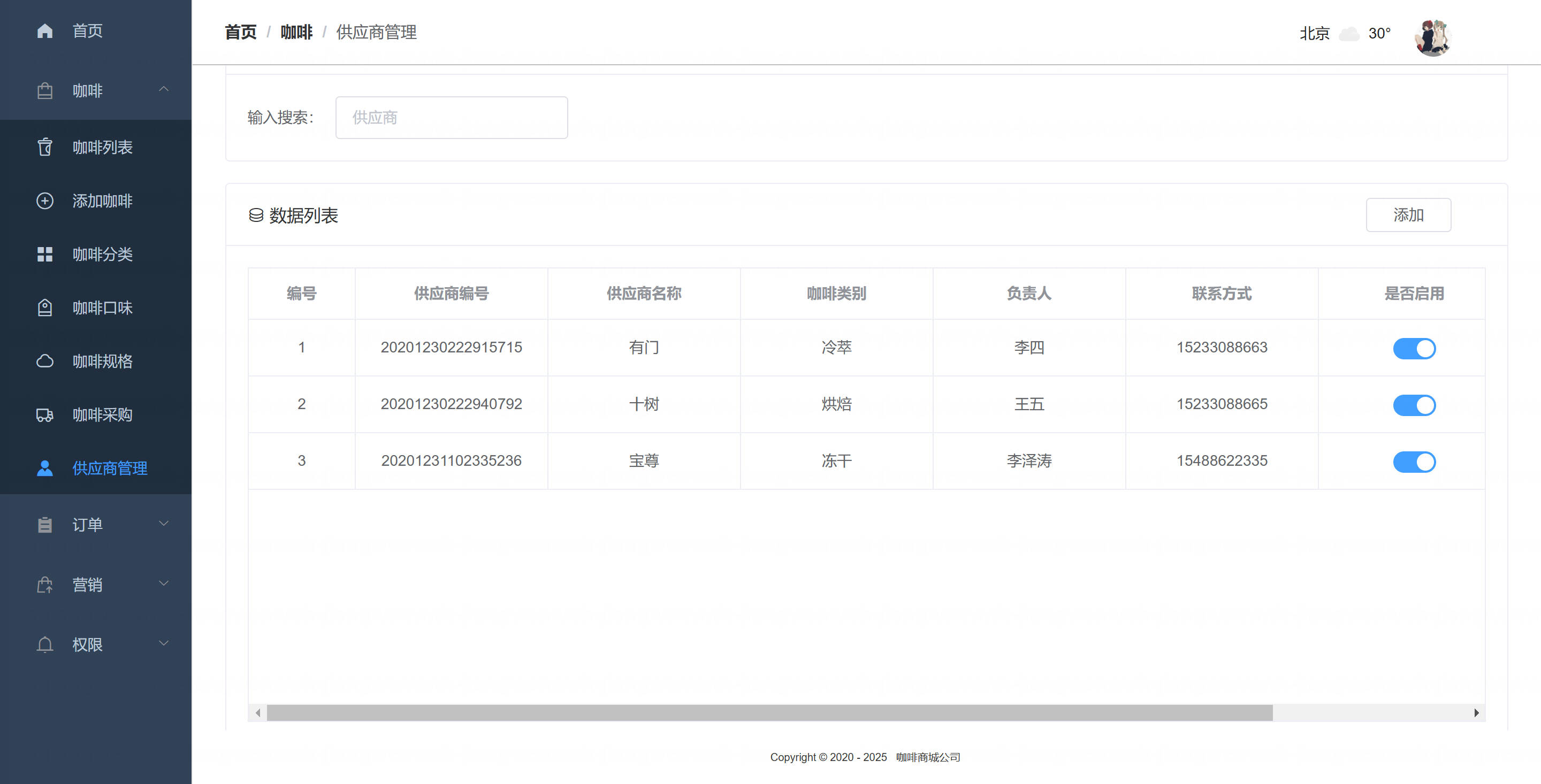This screenshot has height=784, width=1541.
Task: Click the 烘焙 category cell
Action: click(836, 404)
